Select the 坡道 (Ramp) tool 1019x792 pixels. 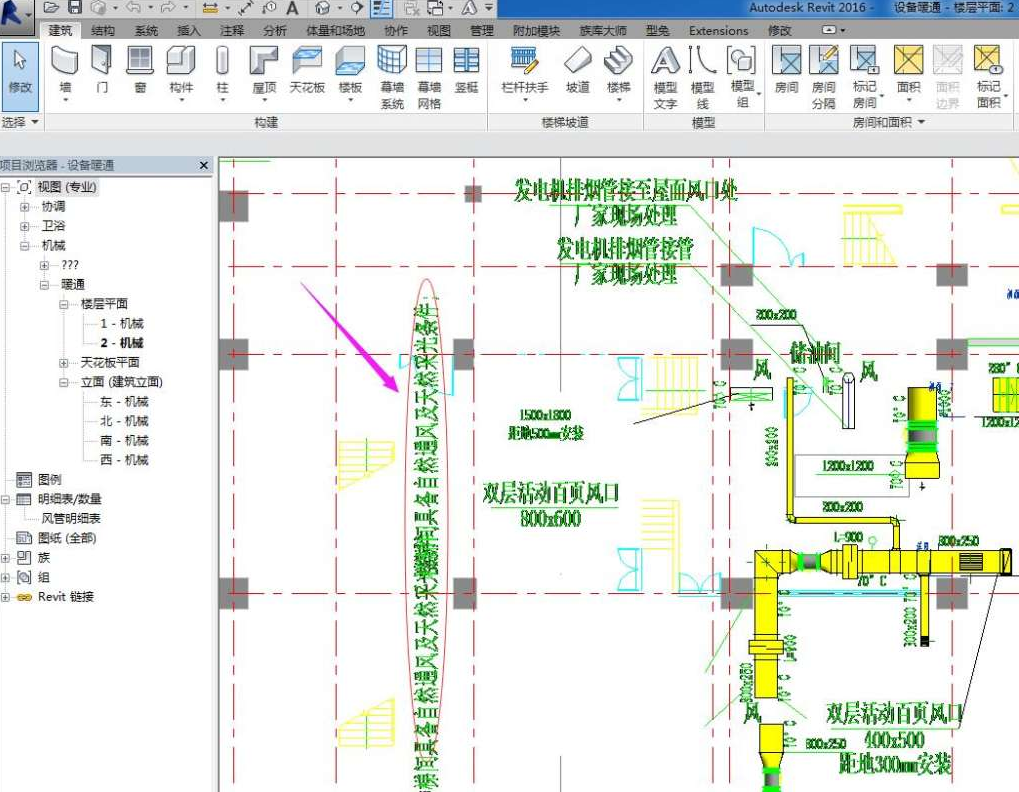click(578, 70)
